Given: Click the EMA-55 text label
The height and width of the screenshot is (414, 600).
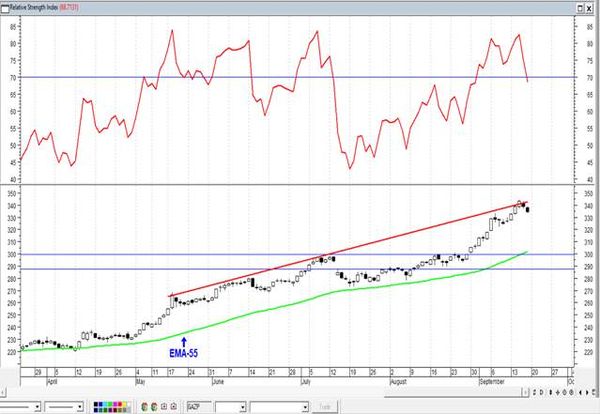Looking at the screenshot, I should coord(184,353).
